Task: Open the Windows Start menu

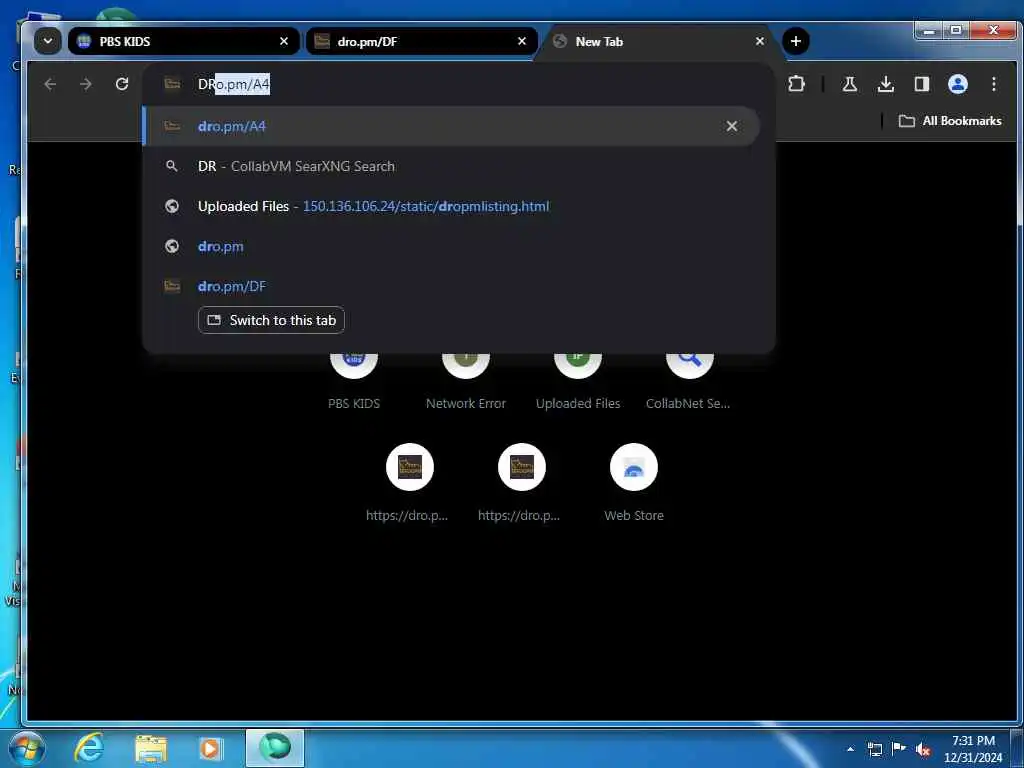Action: coord(26,748)
